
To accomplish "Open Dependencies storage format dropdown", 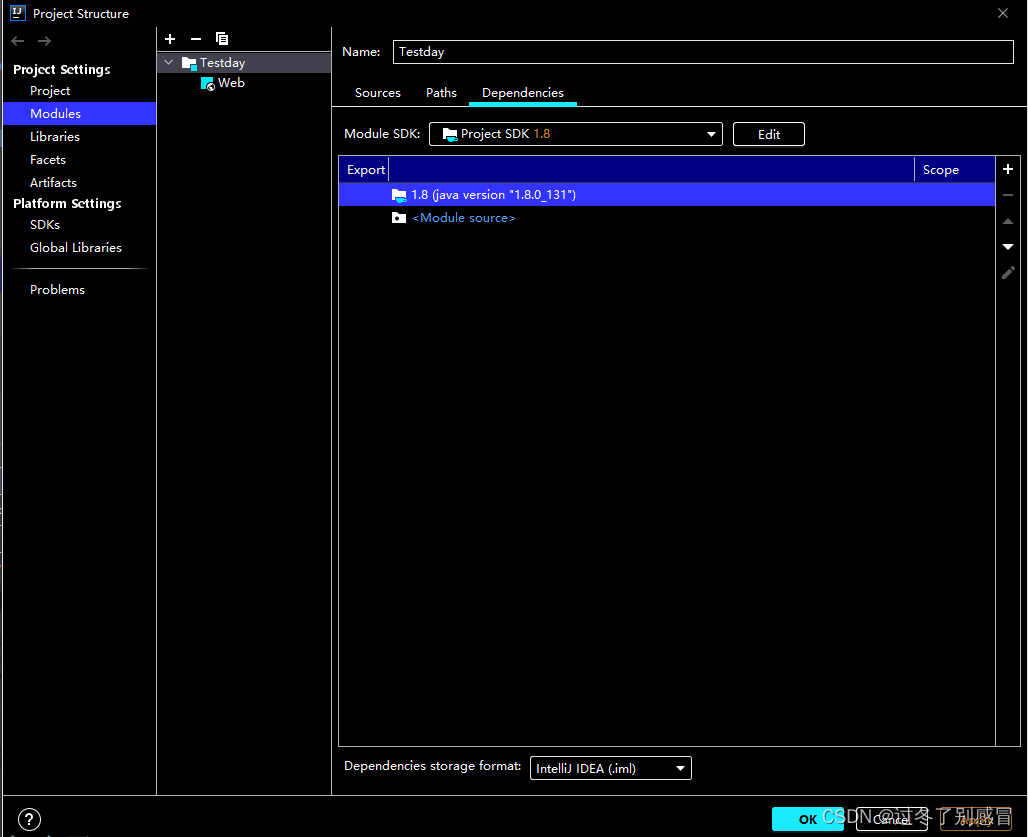I will point(610,768).
